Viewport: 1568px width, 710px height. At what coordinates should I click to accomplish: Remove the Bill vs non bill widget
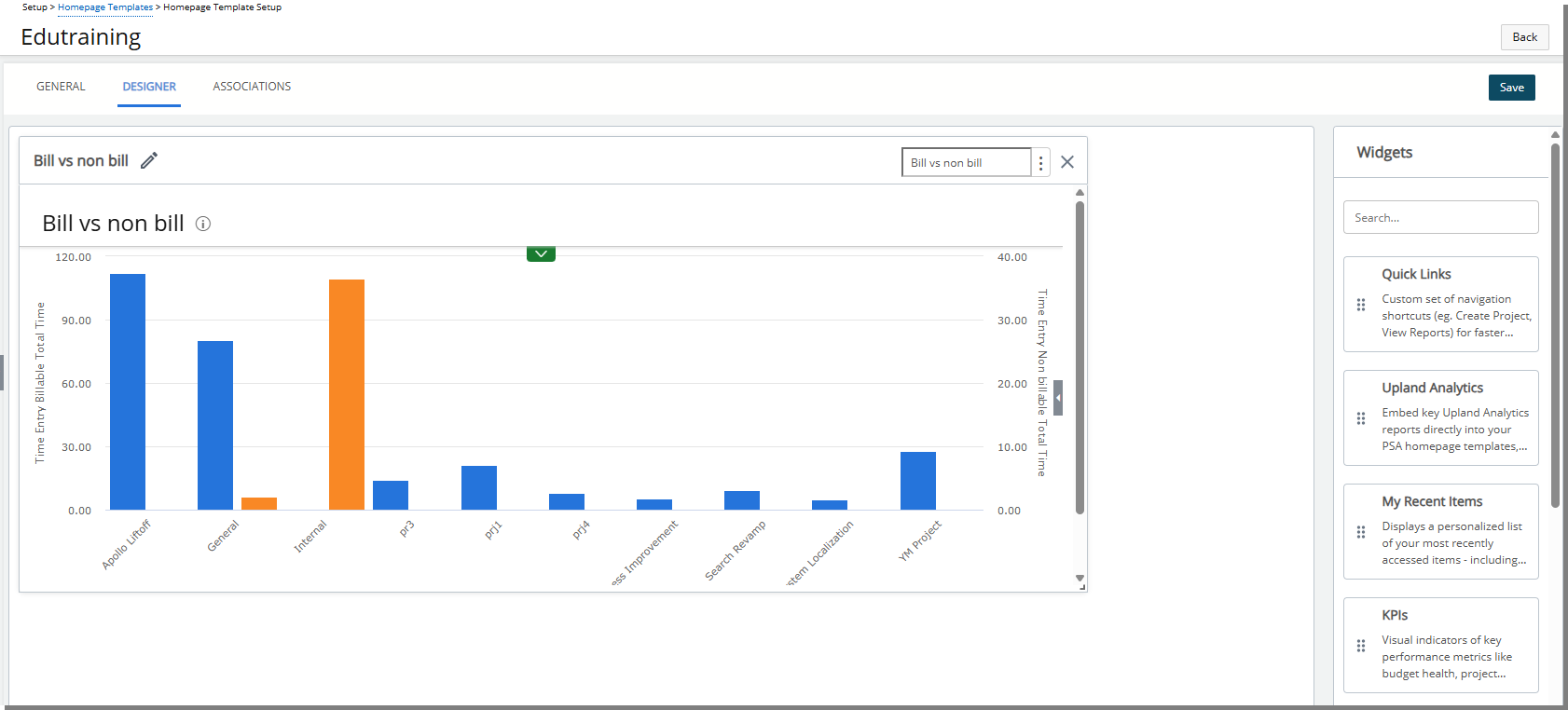[1067, 162]
